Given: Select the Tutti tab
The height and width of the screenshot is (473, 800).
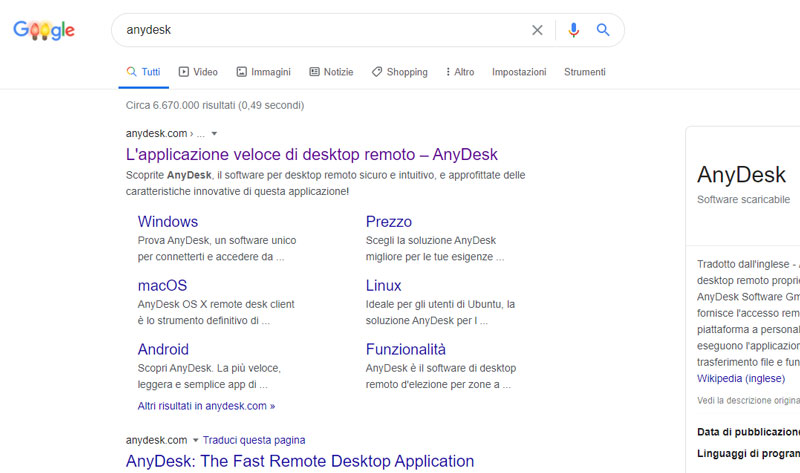Looking at the screenshot, I should pos(143,72).
